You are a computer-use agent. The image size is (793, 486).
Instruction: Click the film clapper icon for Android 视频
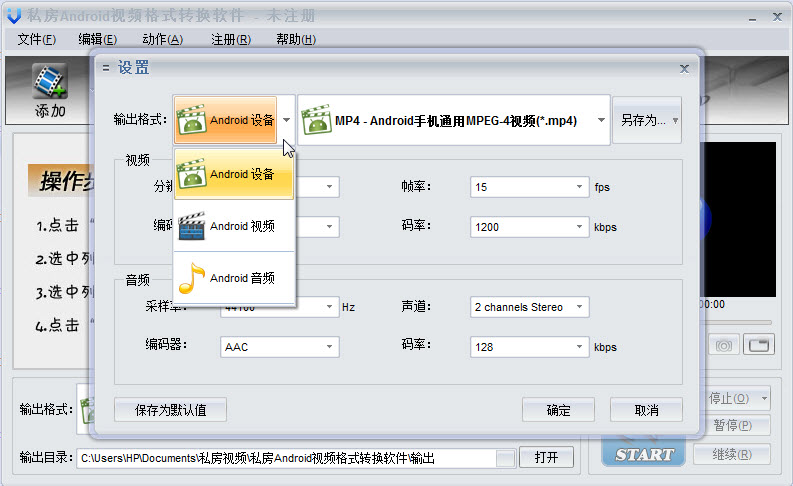pos(192,226)
